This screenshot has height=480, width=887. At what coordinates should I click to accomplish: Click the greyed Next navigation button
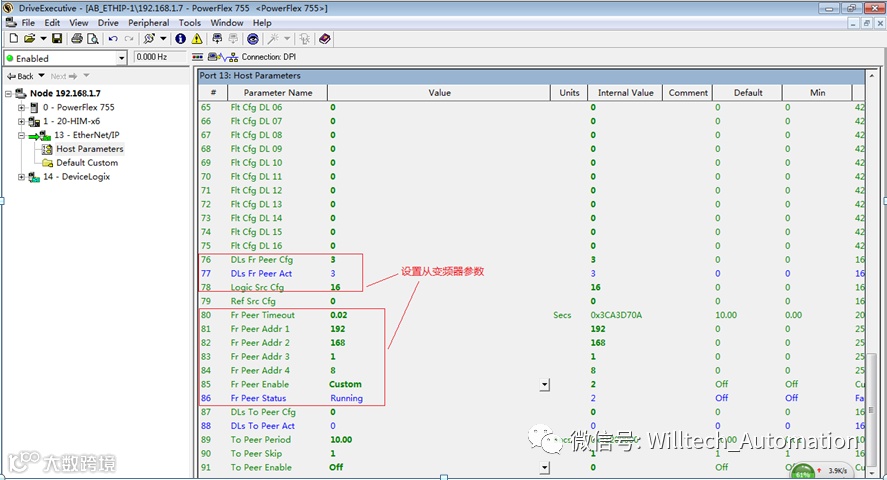63,76
